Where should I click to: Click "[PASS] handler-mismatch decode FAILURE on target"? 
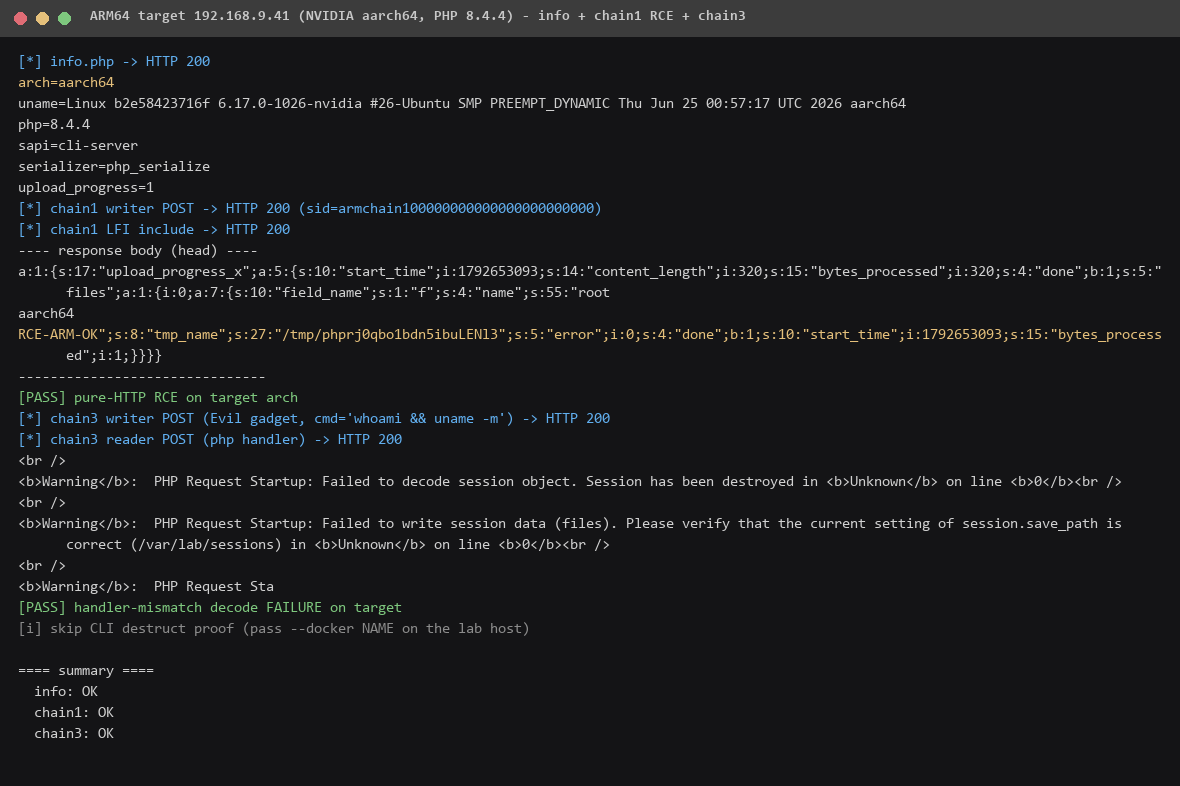(x=210, y=608)
